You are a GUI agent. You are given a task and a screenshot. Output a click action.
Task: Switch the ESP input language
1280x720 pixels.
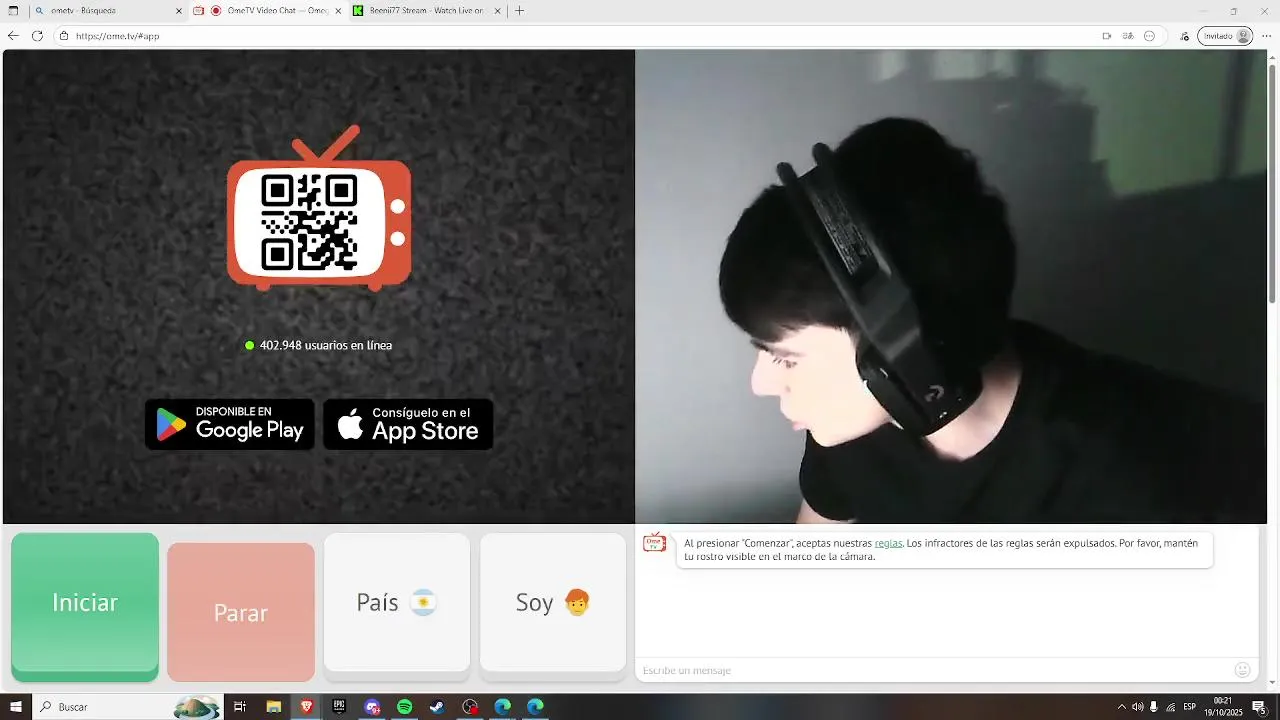(x=1190, y=707)
